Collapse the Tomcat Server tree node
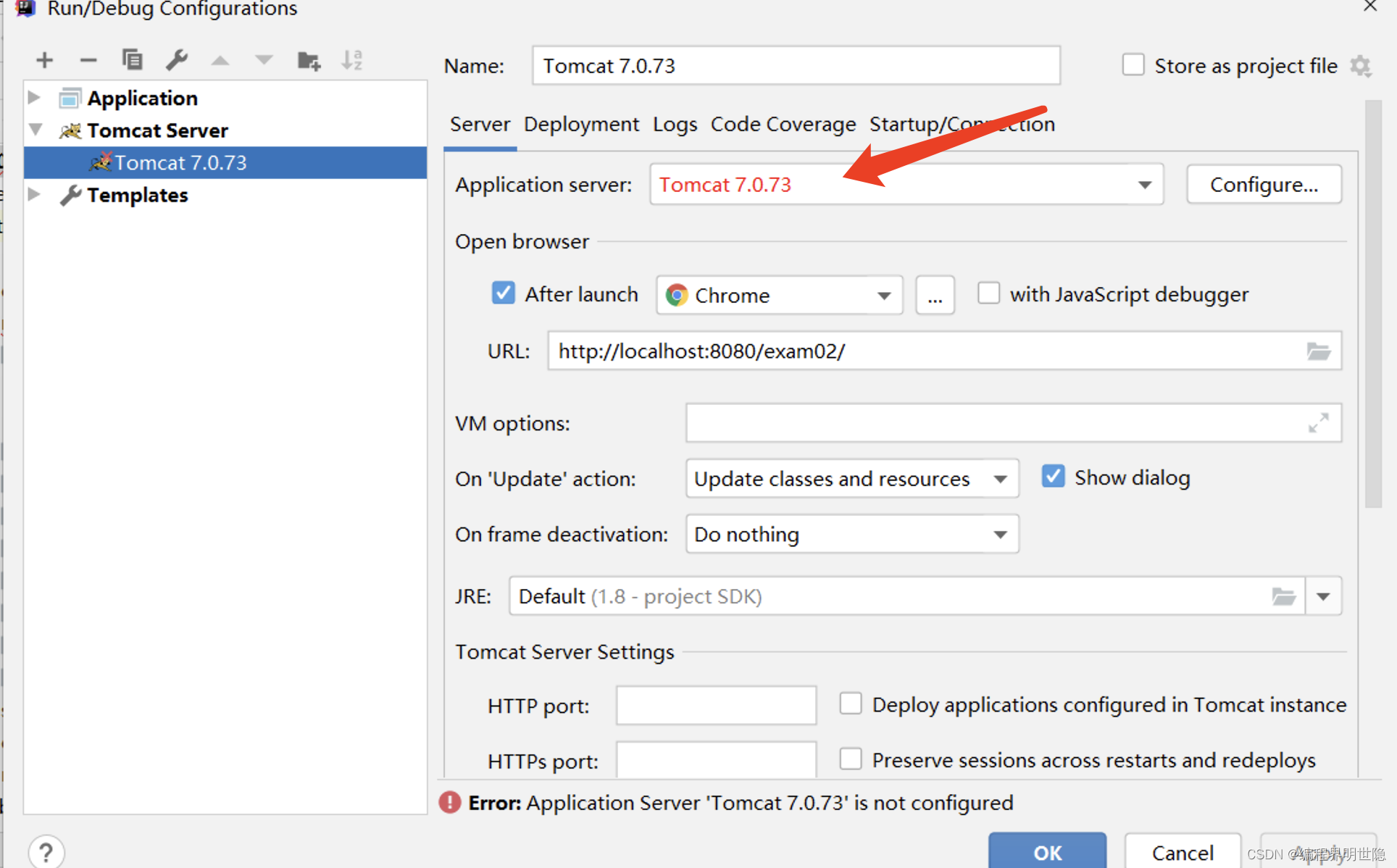The height and width of the screenshot is (868, 1397). tap(35, 130)
